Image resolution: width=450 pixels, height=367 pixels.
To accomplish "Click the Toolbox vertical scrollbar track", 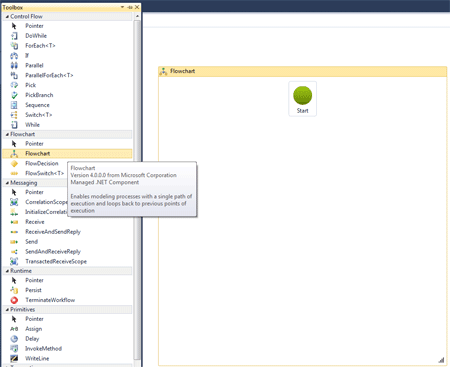I will click(137, 190).
